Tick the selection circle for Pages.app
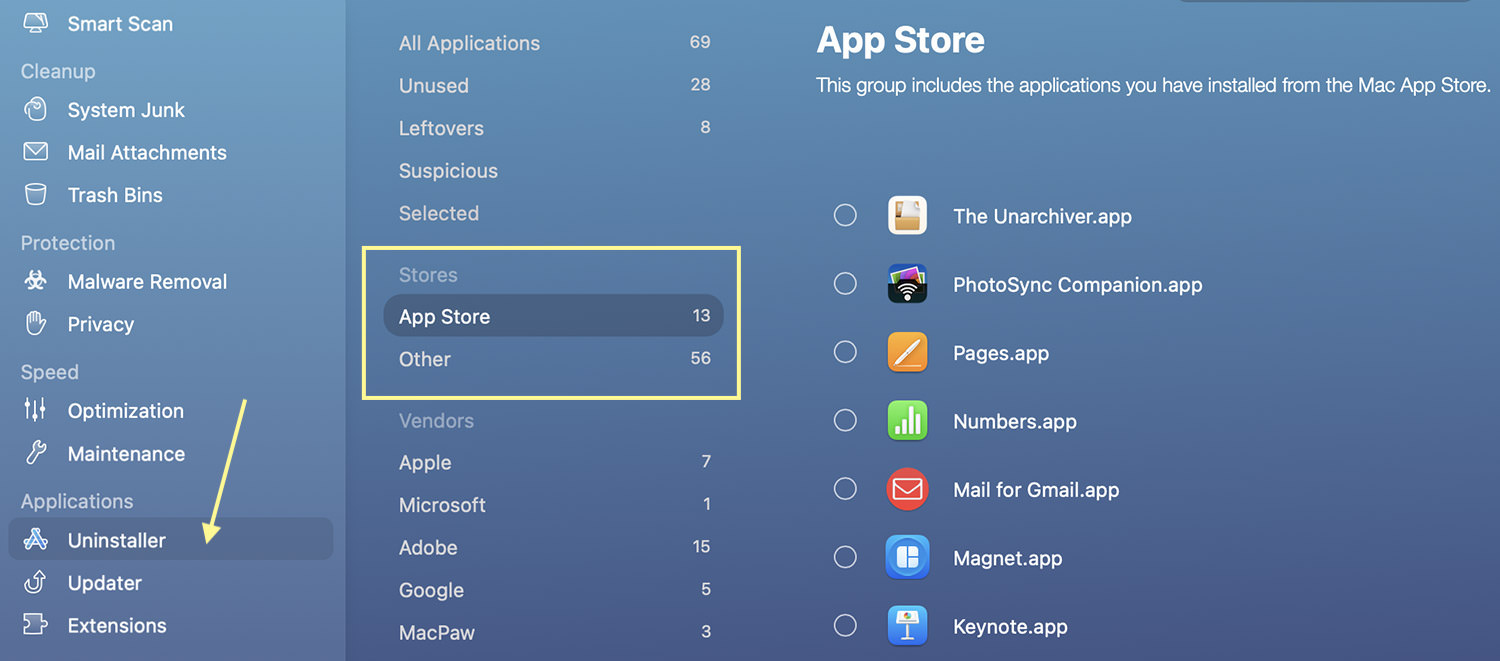Screen dimensions: 1500x661 [x=845, y=352]
